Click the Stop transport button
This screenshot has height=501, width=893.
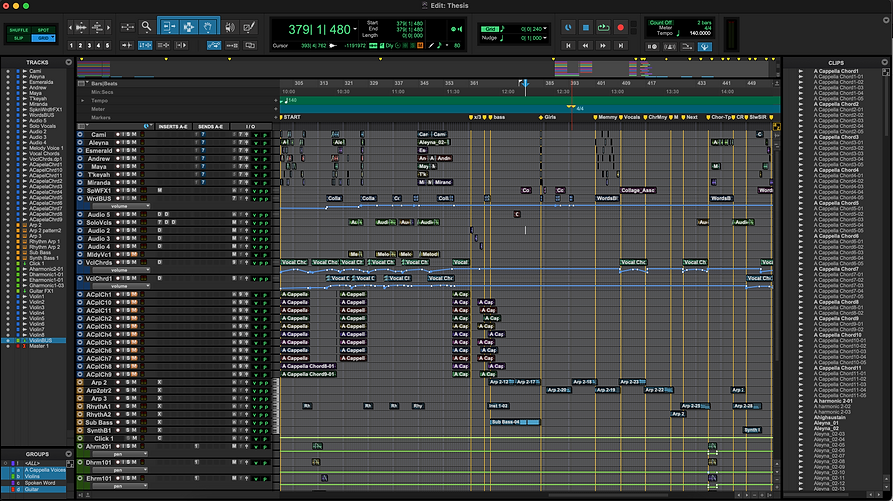pos(585,27)
